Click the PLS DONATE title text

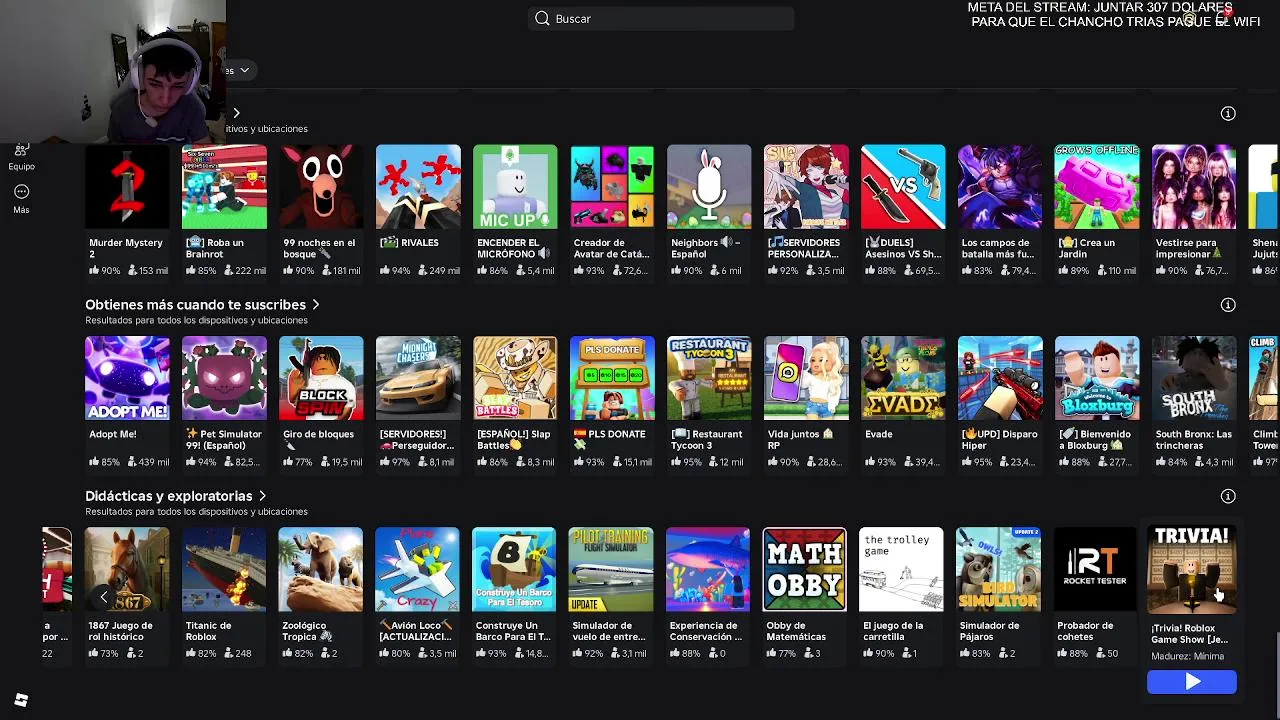tap(609, 440)
